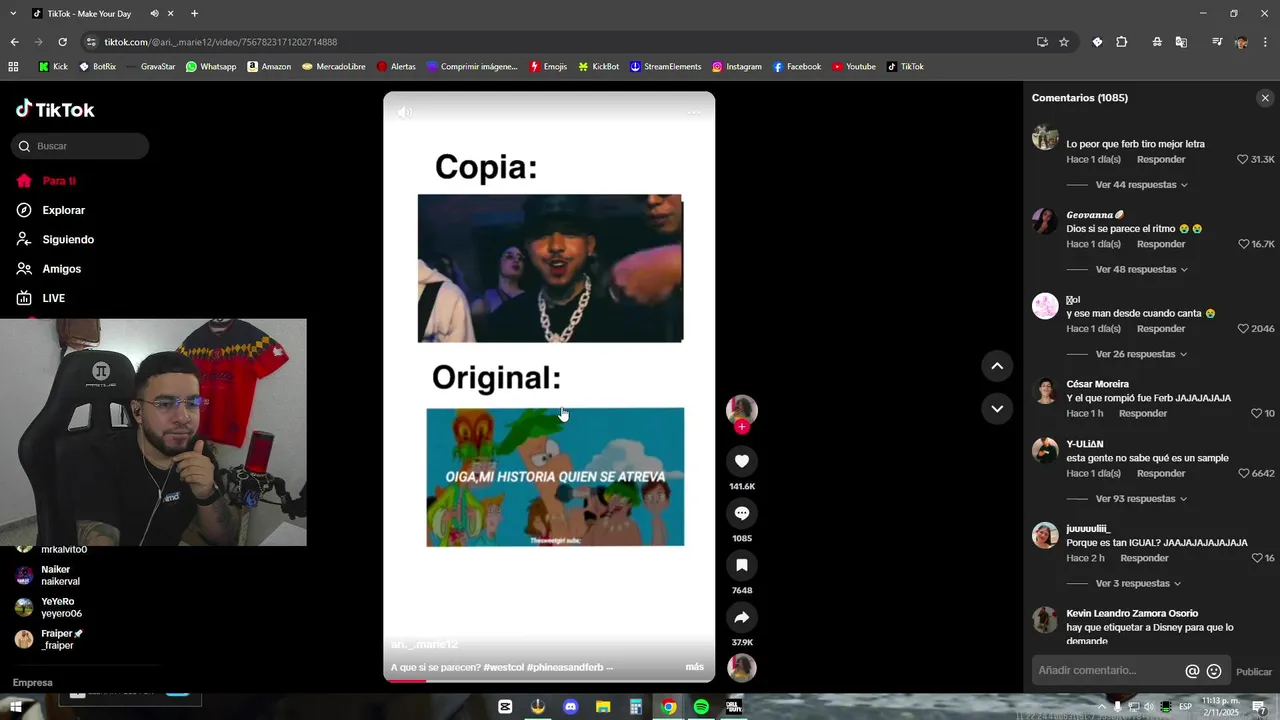Screen dimensions: 1280x720
Task: Close the Comentarios panel
Action: 1265,98
